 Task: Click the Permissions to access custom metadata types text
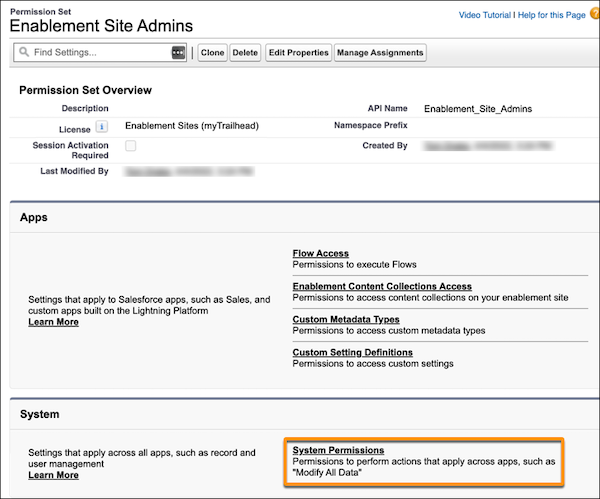point(389,331)
